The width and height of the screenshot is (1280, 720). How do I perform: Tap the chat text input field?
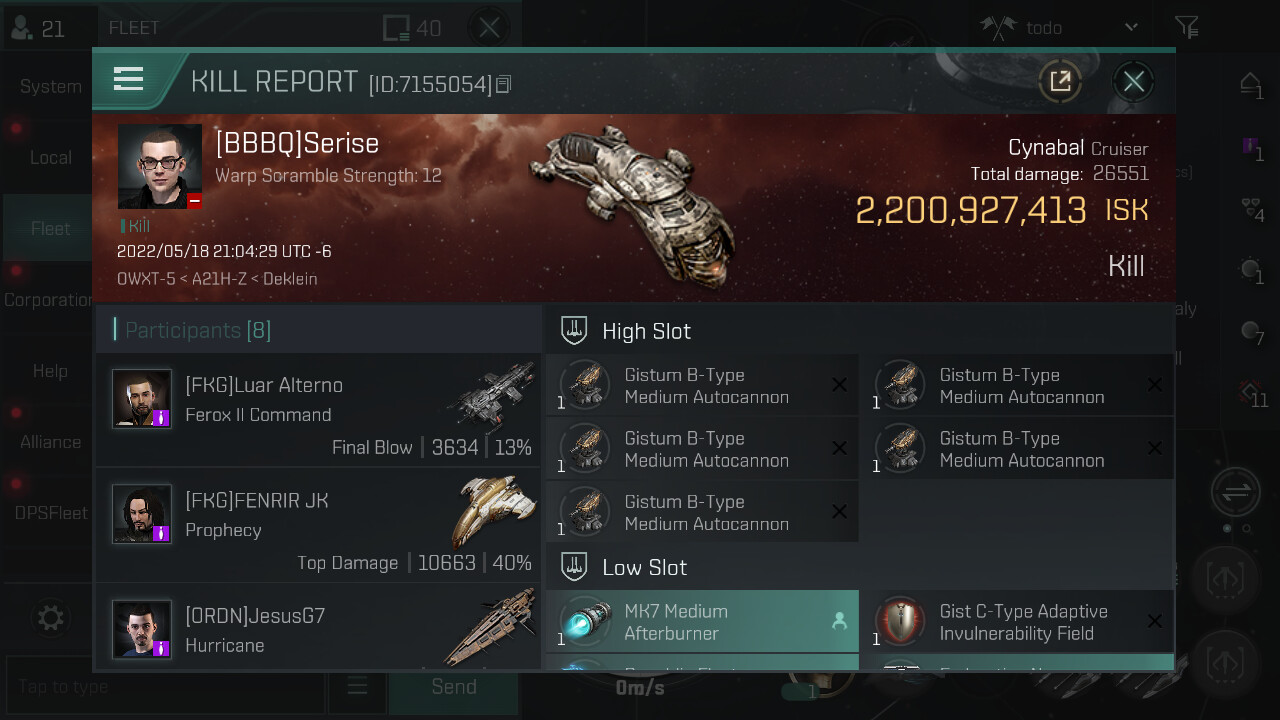click(165, 686)
